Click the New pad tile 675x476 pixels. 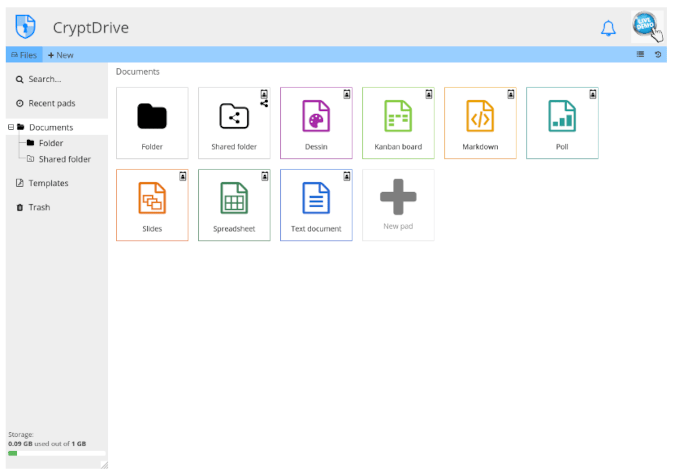click(x=398, y=205)
